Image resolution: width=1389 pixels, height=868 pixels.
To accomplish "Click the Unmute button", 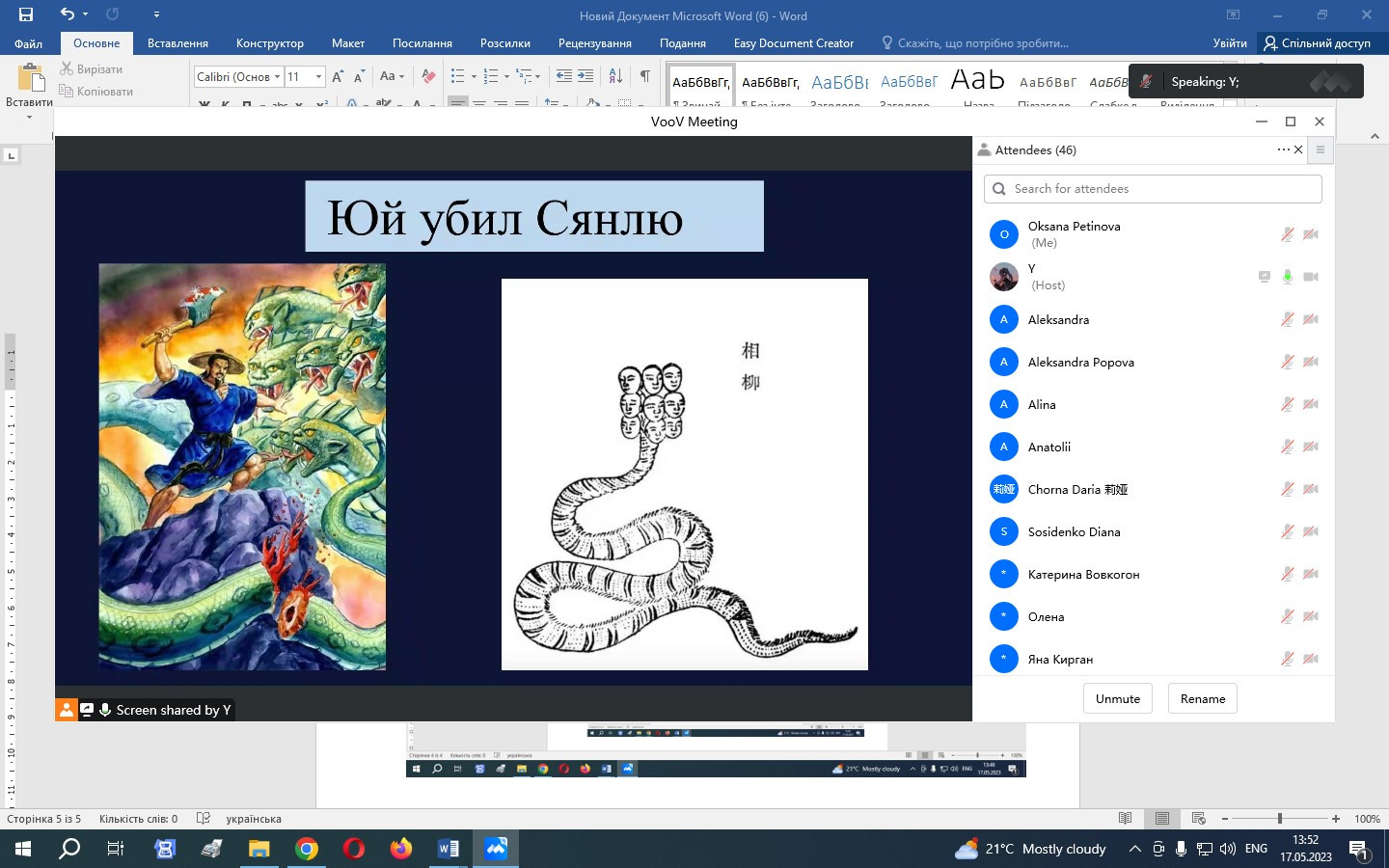I will (1118, 698).
